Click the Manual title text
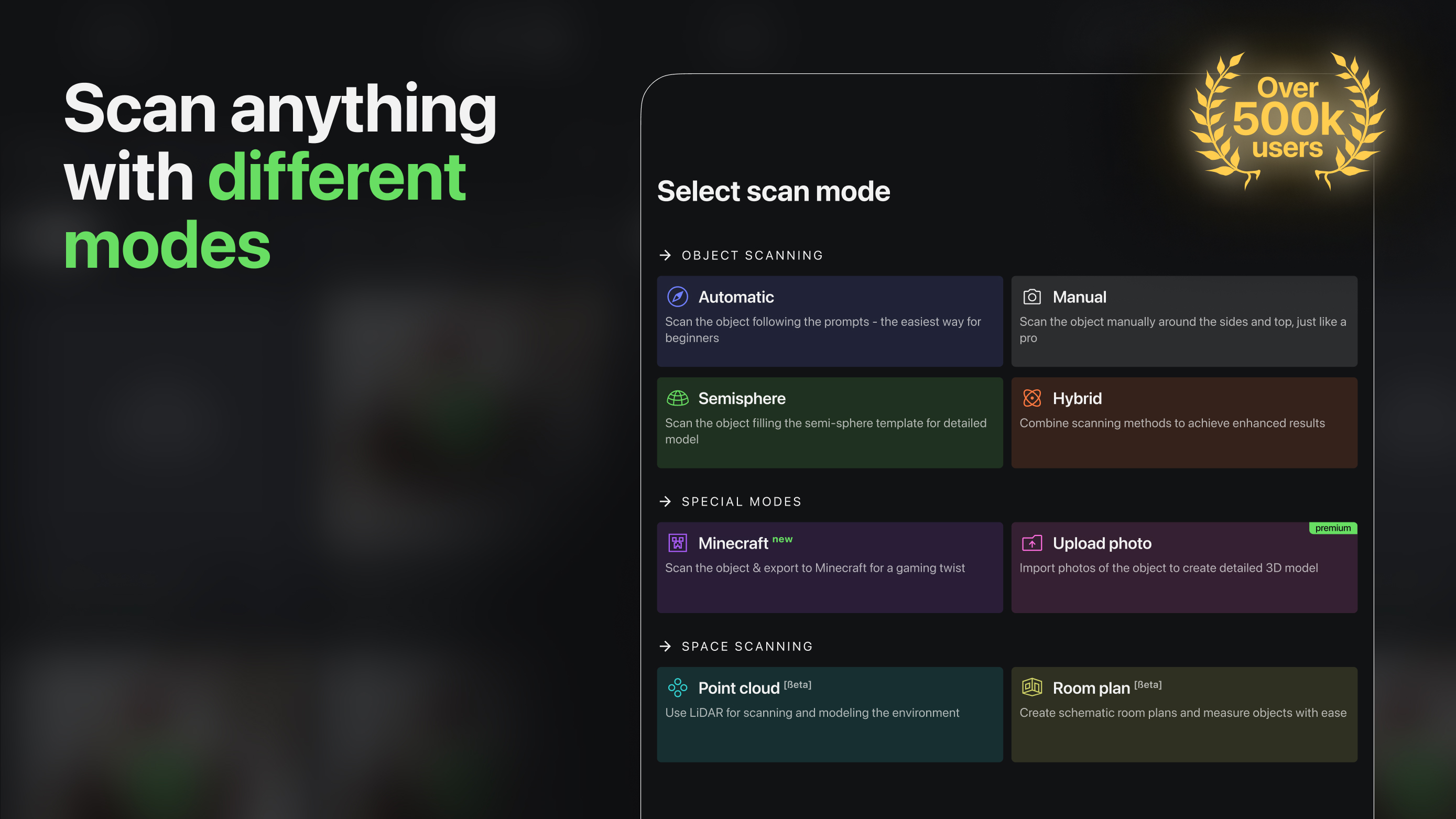Screen dimensions: 1456x819 (x=1079, y=297)
